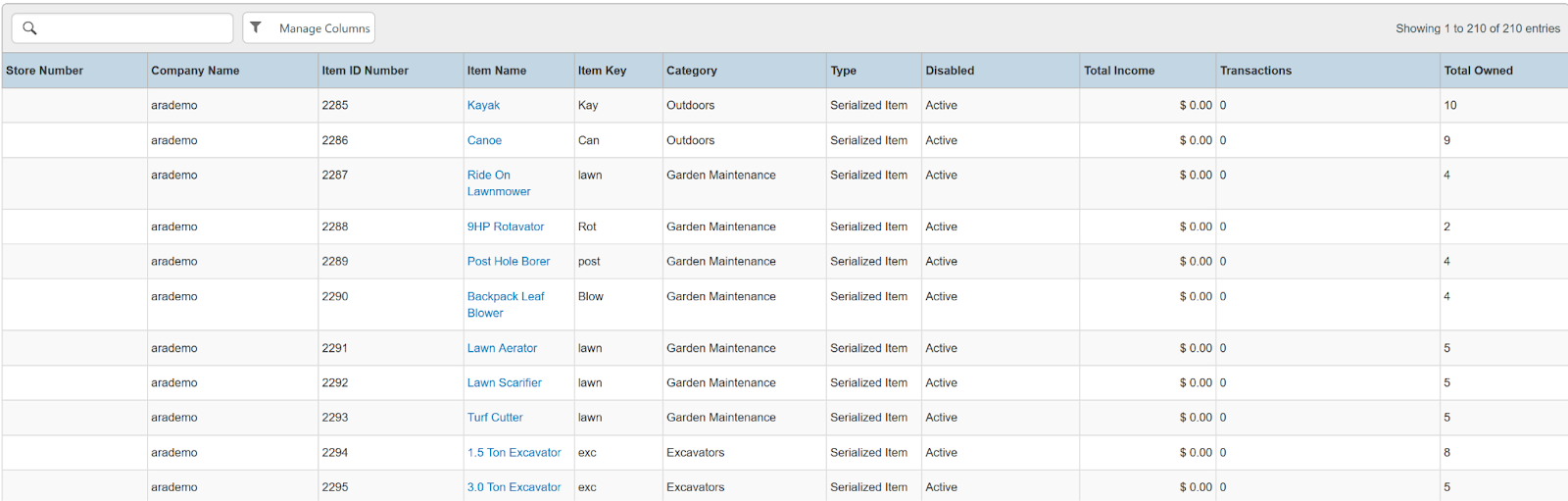Sort table by Company Name header
The height and width of the screenshot is (501, 1568).
click(195, 71)
